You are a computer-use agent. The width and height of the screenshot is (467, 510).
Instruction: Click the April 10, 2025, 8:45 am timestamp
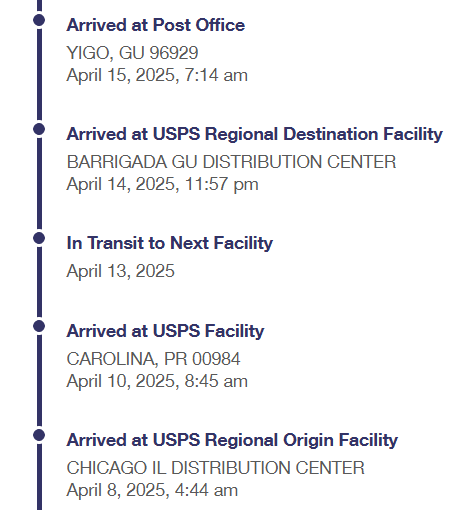pos(157,381)
